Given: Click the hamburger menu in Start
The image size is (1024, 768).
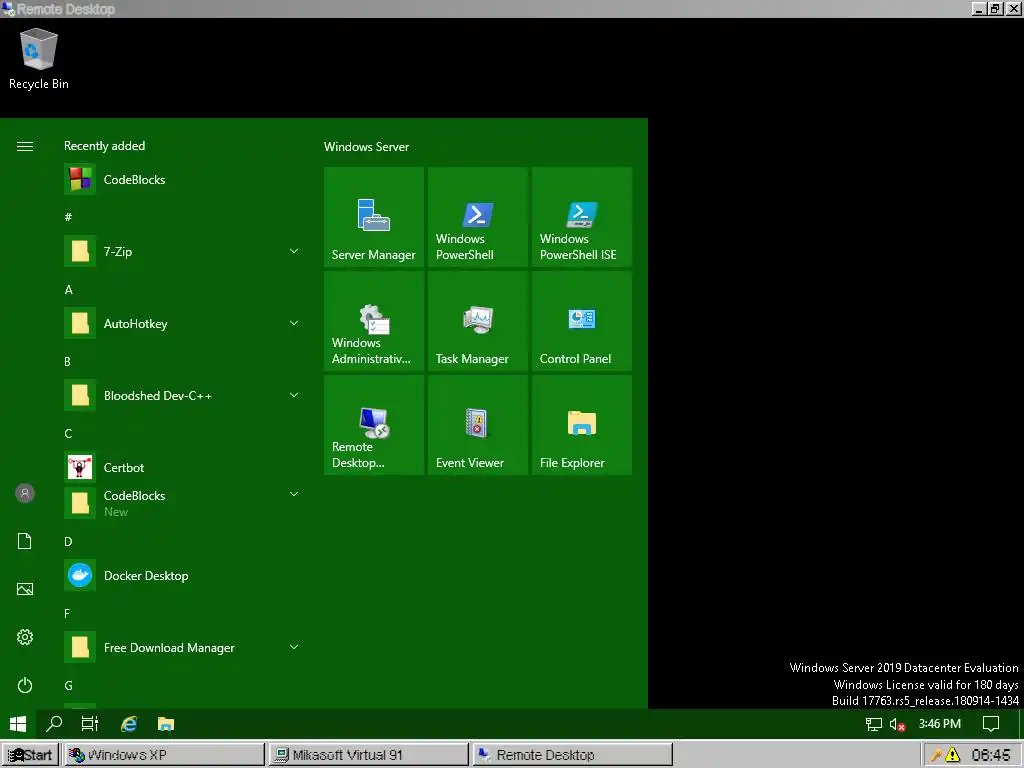Looking at the screenshot, I should [x=25, y=146].
